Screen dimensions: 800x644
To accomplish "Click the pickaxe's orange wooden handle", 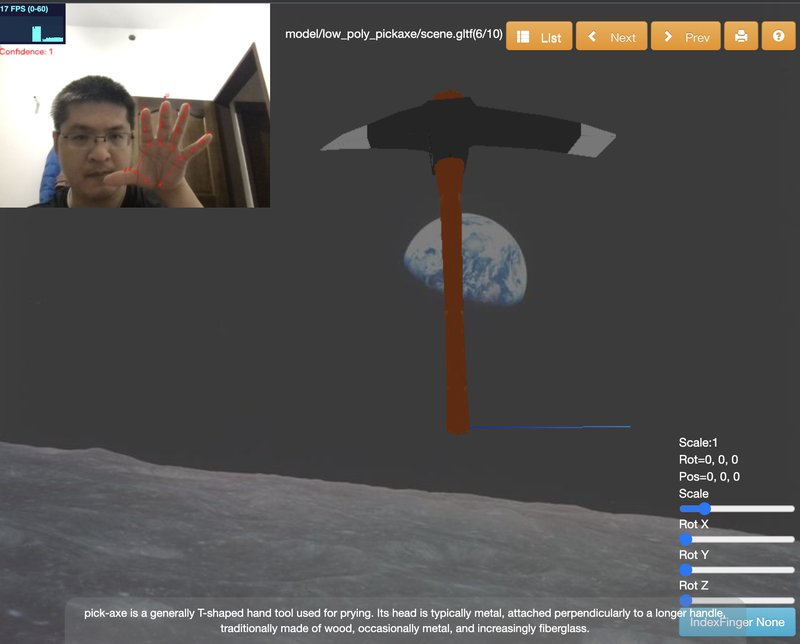I will [453, 300].
